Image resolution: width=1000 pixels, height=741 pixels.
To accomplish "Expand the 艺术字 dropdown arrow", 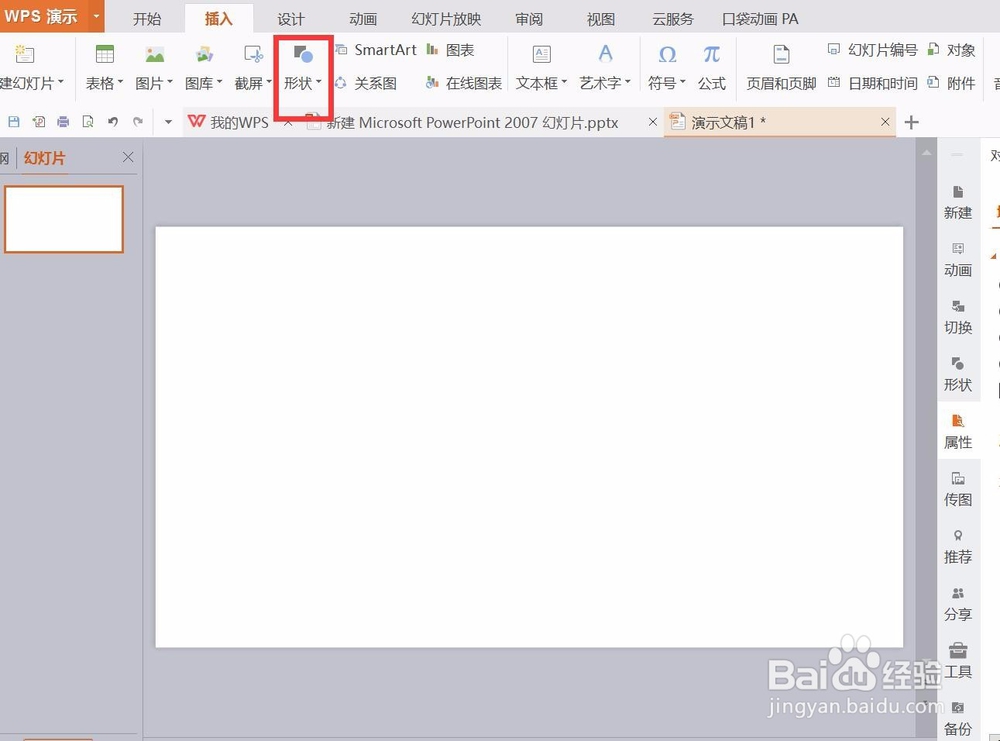I will point(628,82).
